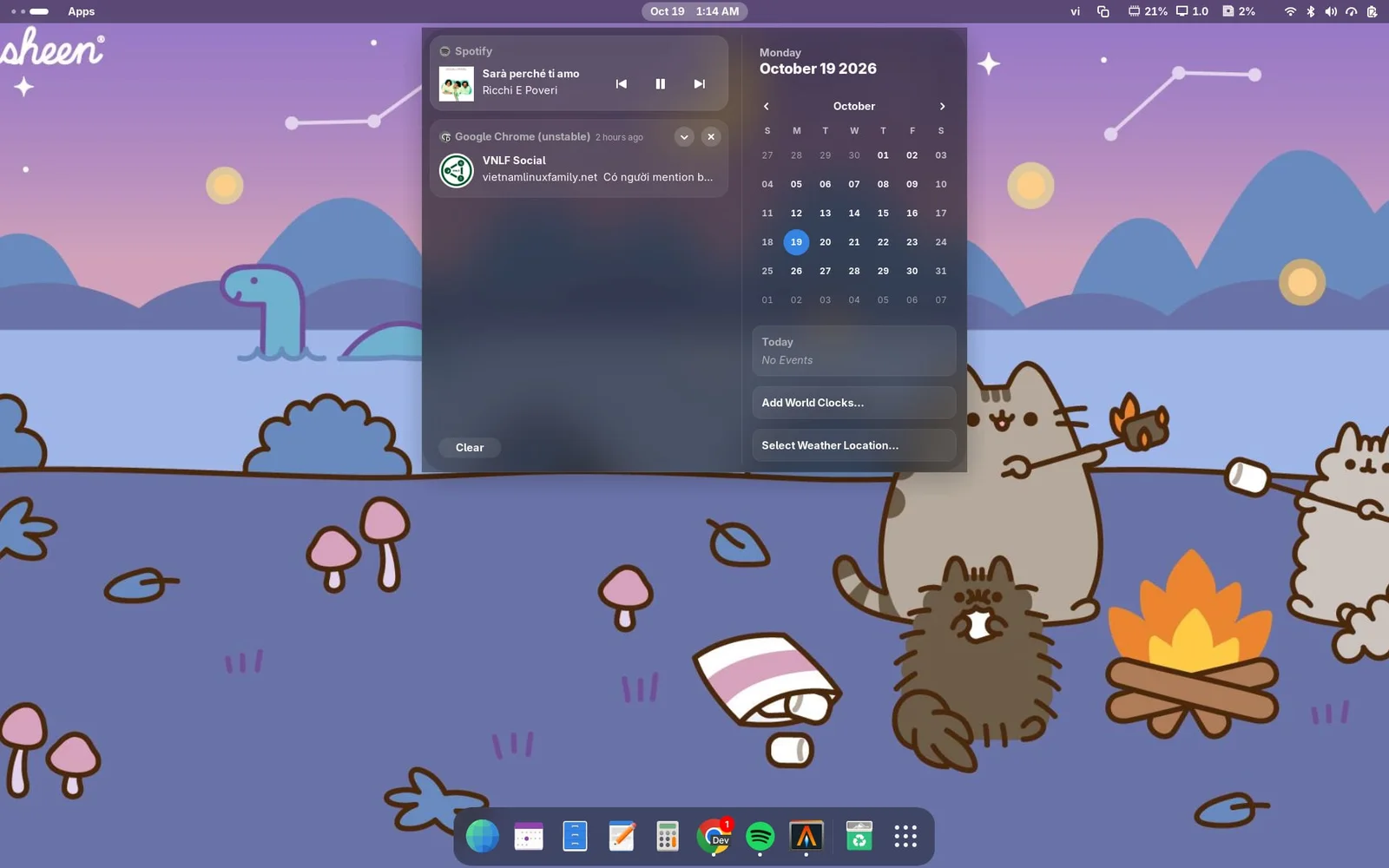This screenshot has width=1389, height=868.
Task: Skip to previous track in Spotify
Action: (x=621, y=84)
